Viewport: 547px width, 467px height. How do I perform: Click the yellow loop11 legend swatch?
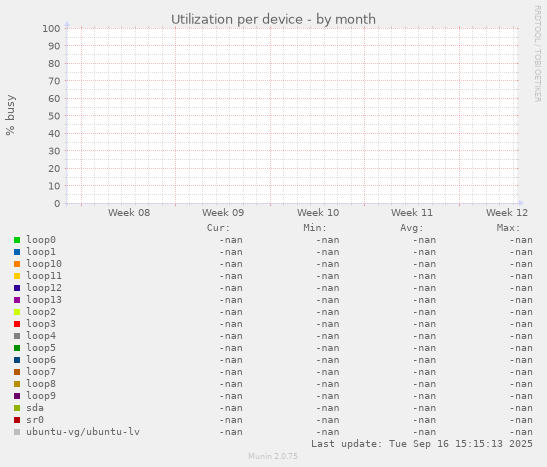(17, 276)
